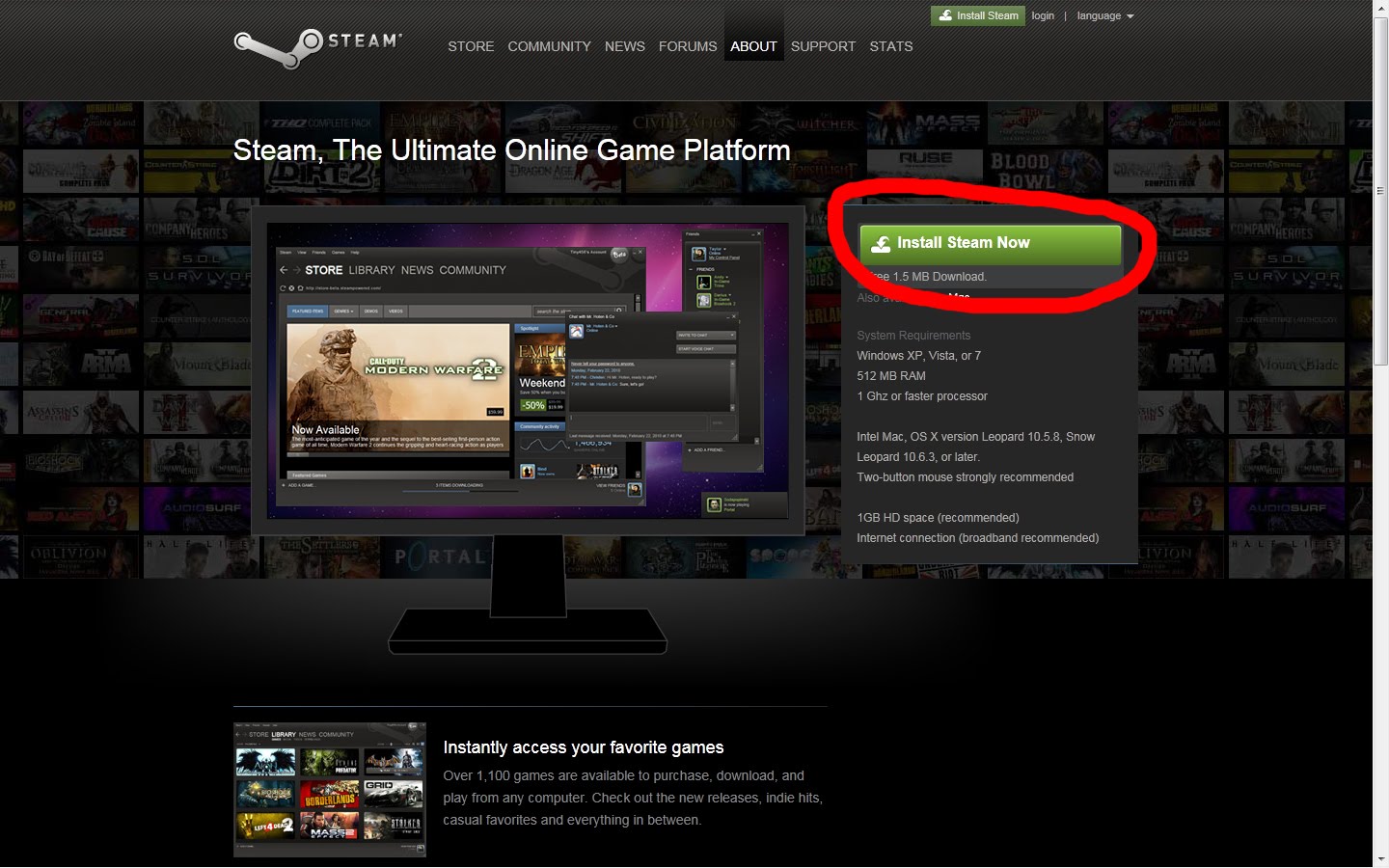Click the "Intel Mac, OS X version Leopard" text
This screenshot has width=1389, height=868.
tap(976, 447)
